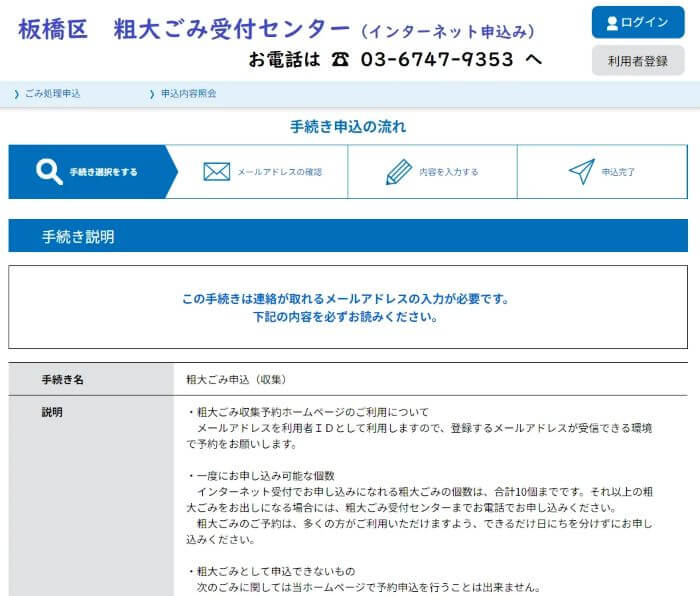Click the line ・一度にお申し込み可能な個数
The height and width of the screenshot is (596, 700).
tap(261, 475)
